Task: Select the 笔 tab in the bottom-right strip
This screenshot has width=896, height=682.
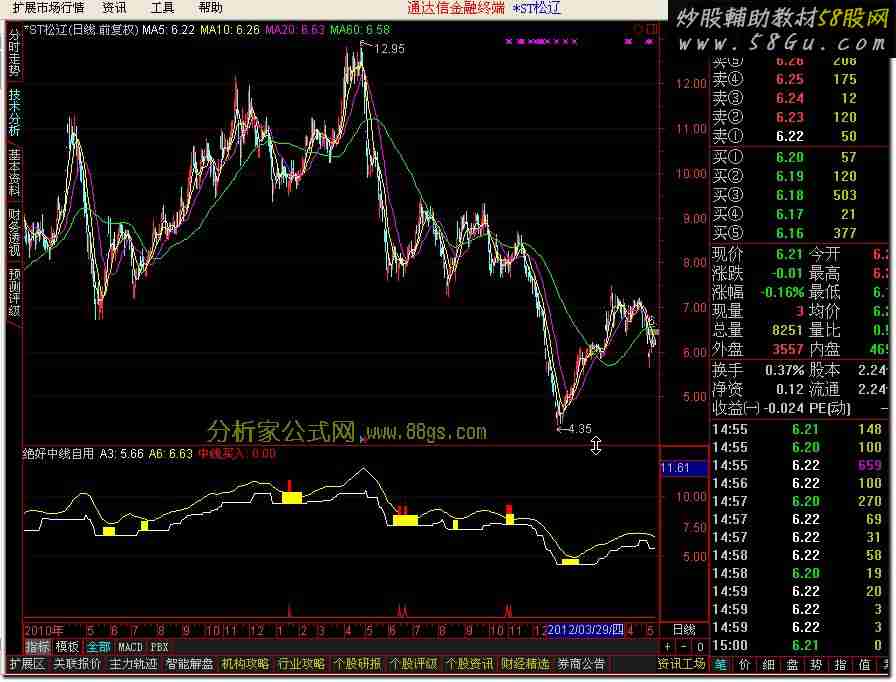Action: pos(720,664)
